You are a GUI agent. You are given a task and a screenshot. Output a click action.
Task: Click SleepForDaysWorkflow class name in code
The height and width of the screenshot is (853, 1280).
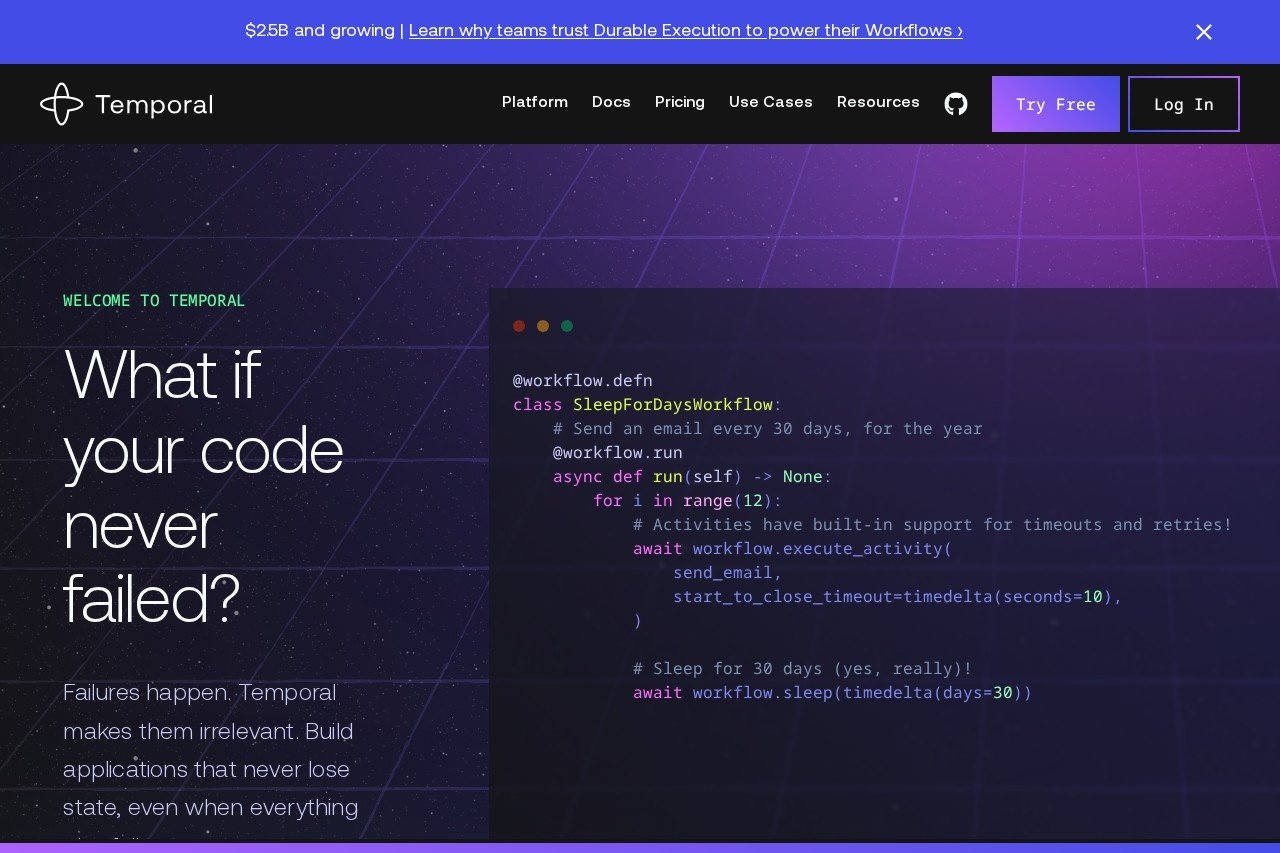point(672,405)
